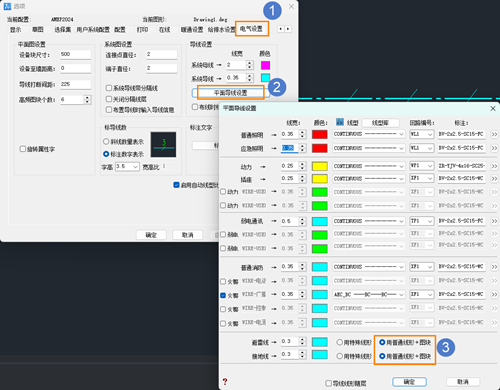This screenshot has width=500, height=390.
Task: Tick 布置导线时输入导线信息 checkbox
Action: pyautogui.click(x=109, y=109)
